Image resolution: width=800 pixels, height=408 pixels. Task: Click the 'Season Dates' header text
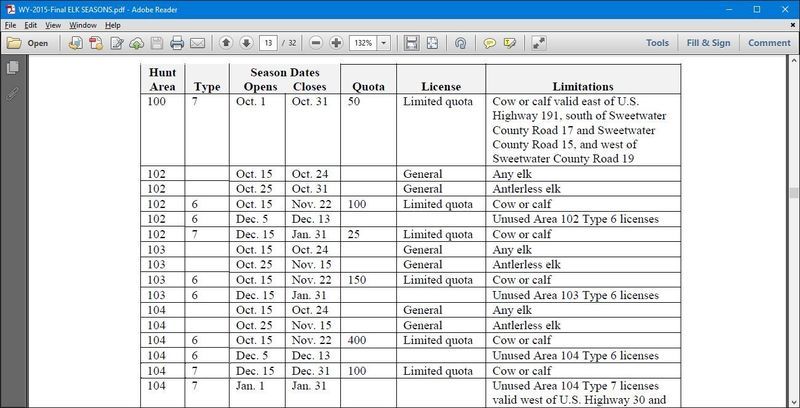click(285, 72)
